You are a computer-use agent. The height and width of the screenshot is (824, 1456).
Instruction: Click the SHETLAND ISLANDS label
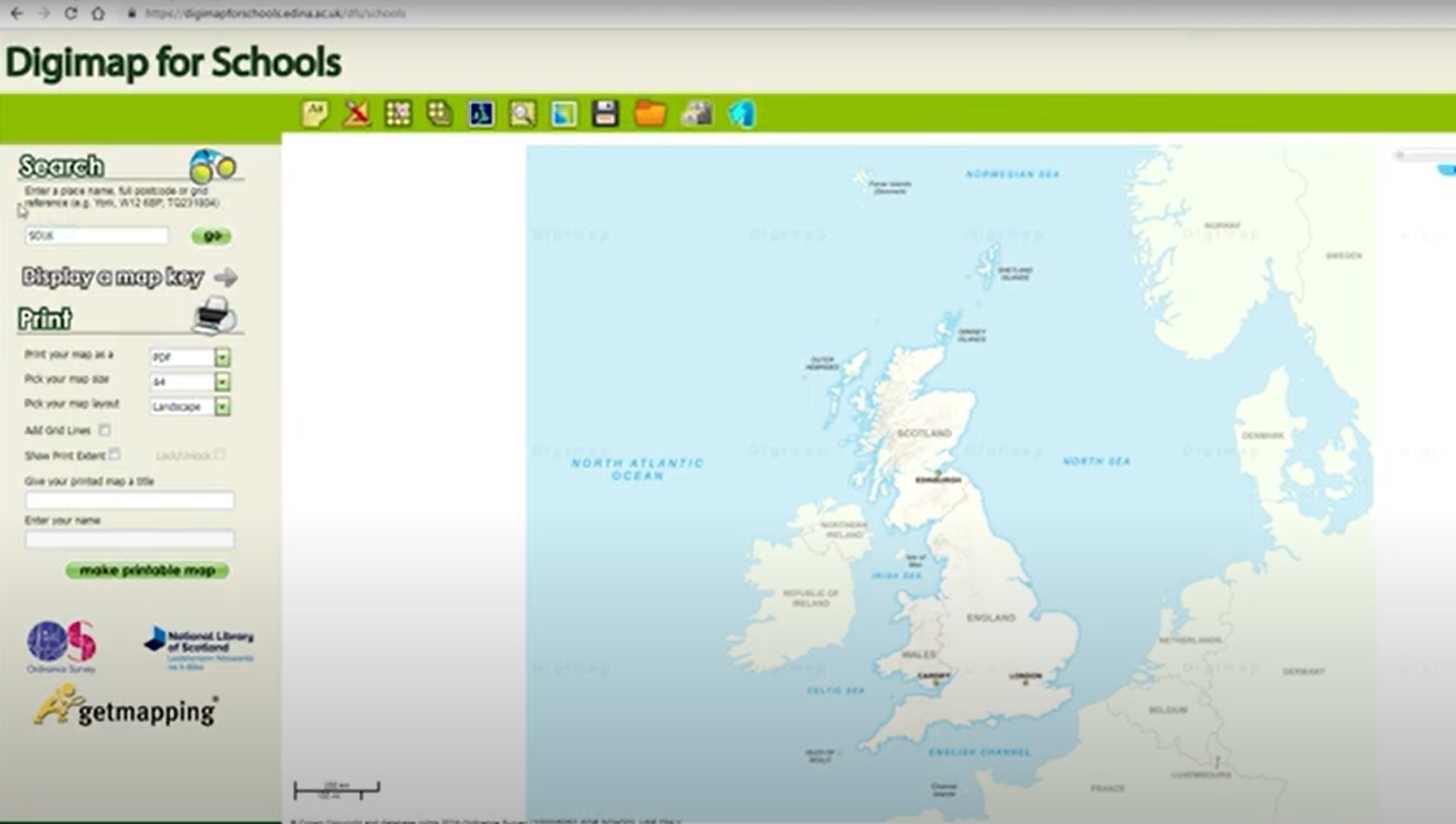(1015, 274)
